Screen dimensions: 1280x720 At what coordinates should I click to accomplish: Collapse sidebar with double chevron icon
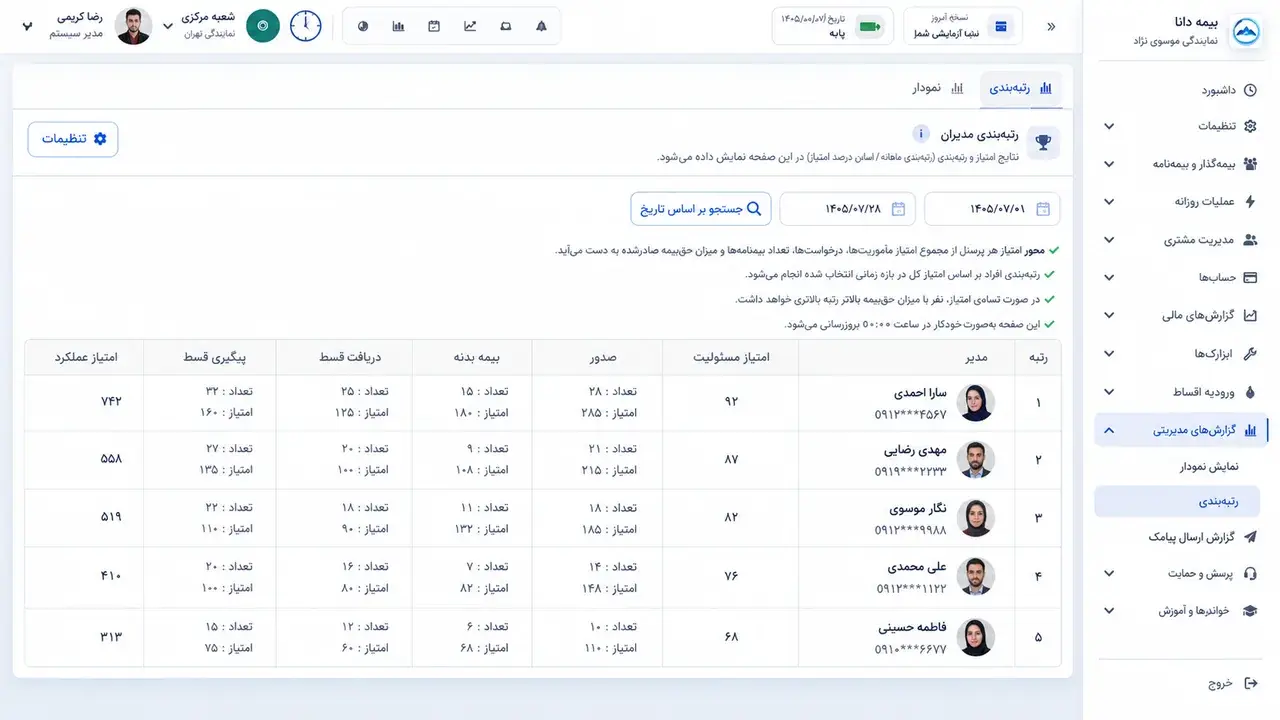tap(1051, 27)
